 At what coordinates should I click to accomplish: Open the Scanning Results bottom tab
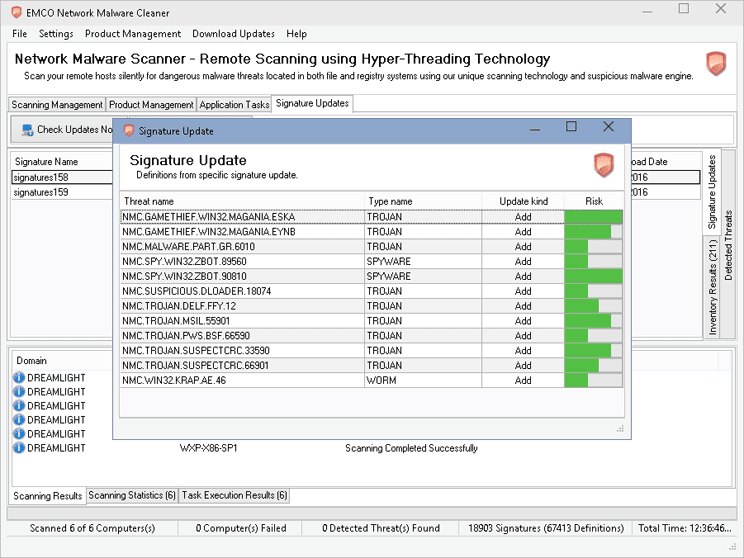(47, 496)
